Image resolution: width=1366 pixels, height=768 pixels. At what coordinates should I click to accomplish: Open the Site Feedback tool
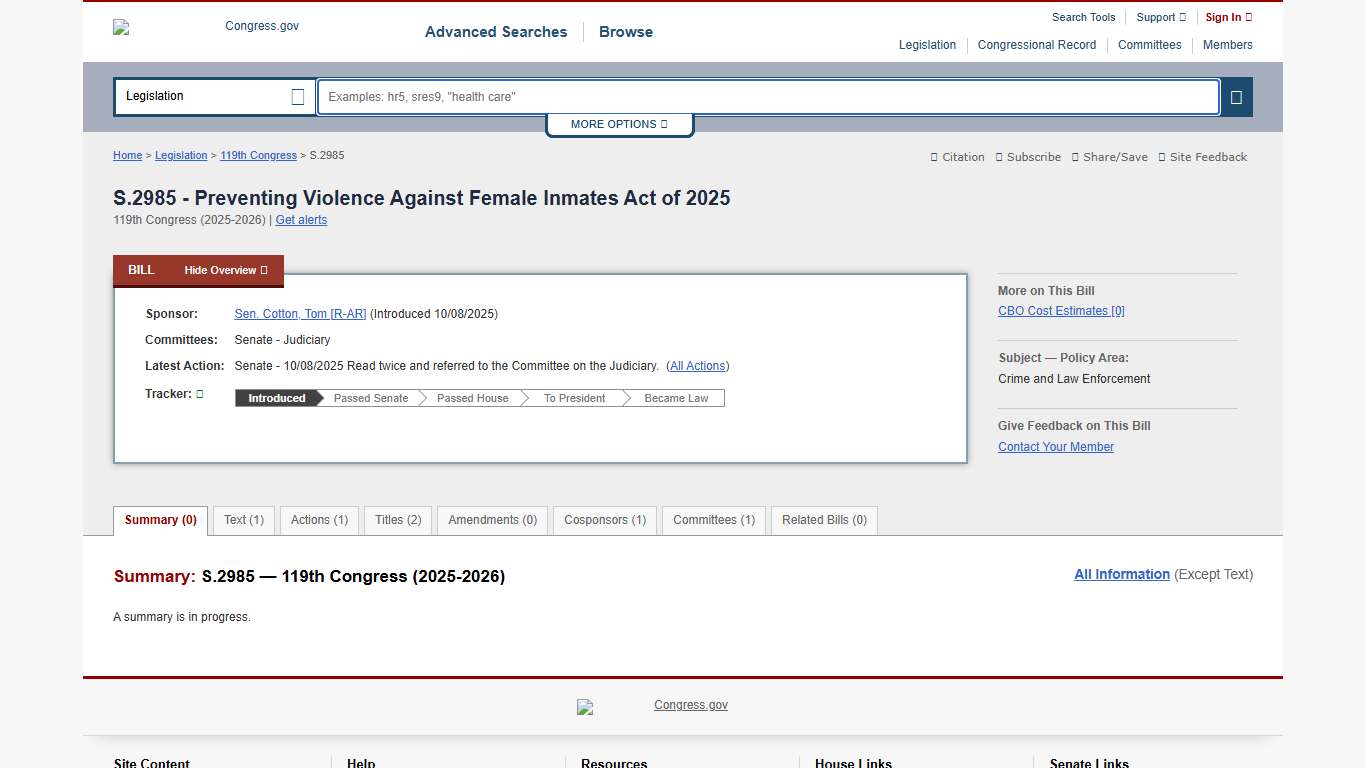coord(1202,157)
